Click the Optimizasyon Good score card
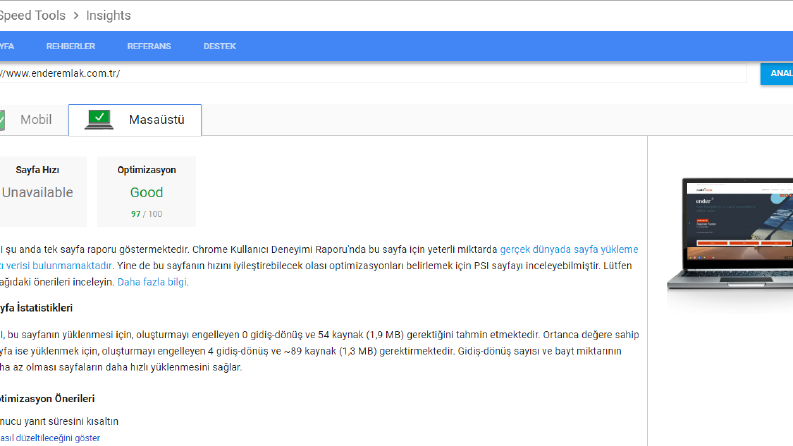This screenshot has height=446, width=793. tap(147, 192)
